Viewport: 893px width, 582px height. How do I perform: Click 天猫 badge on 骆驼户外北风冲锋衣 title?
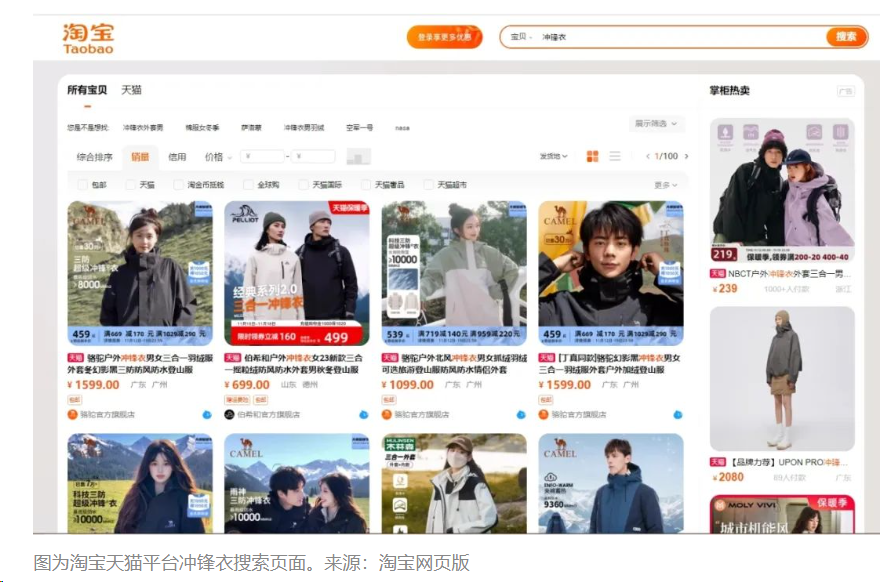point(390,358)
